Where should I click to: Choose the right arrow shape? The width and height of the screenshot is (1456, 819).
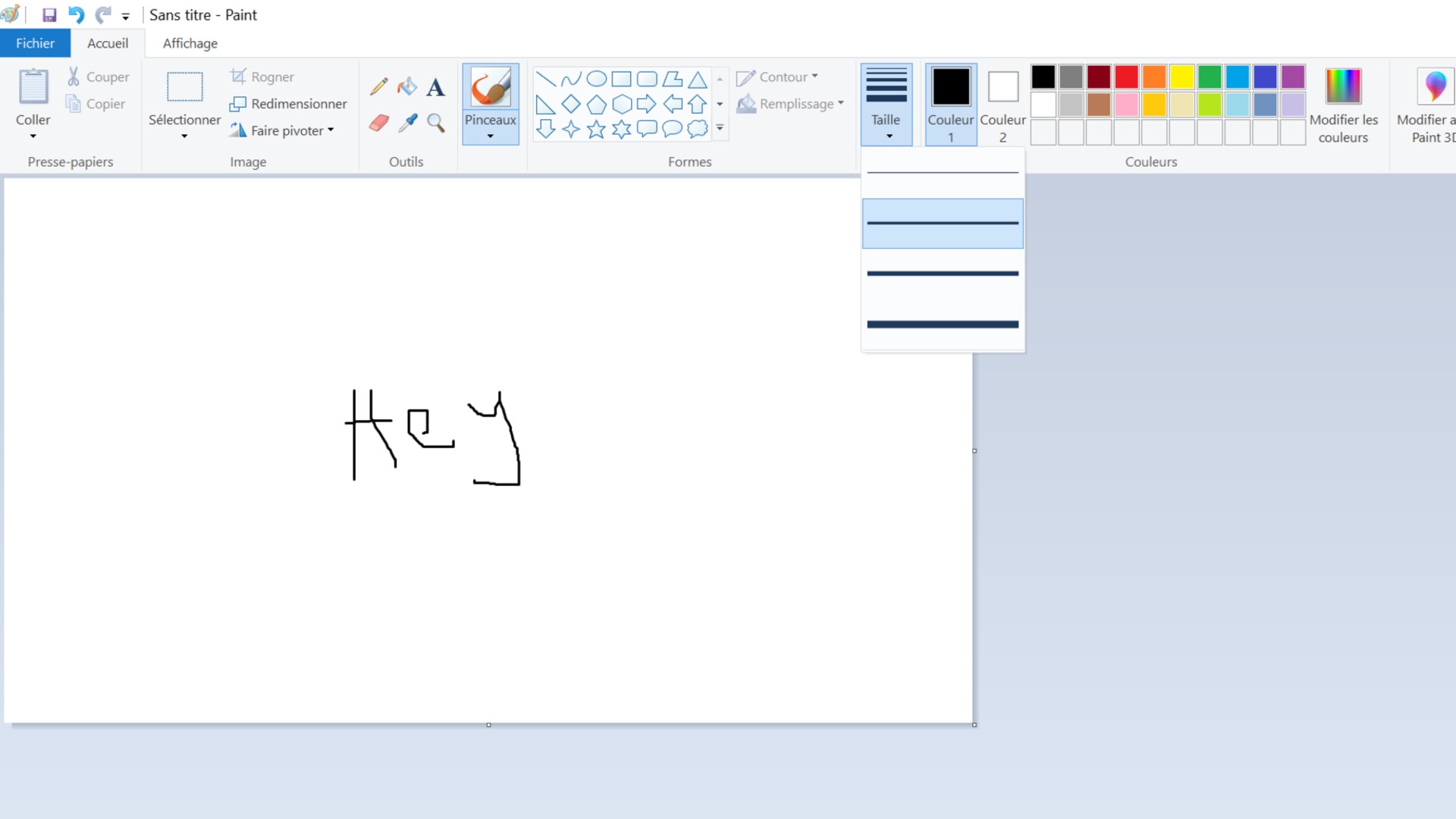coord(647,104)
